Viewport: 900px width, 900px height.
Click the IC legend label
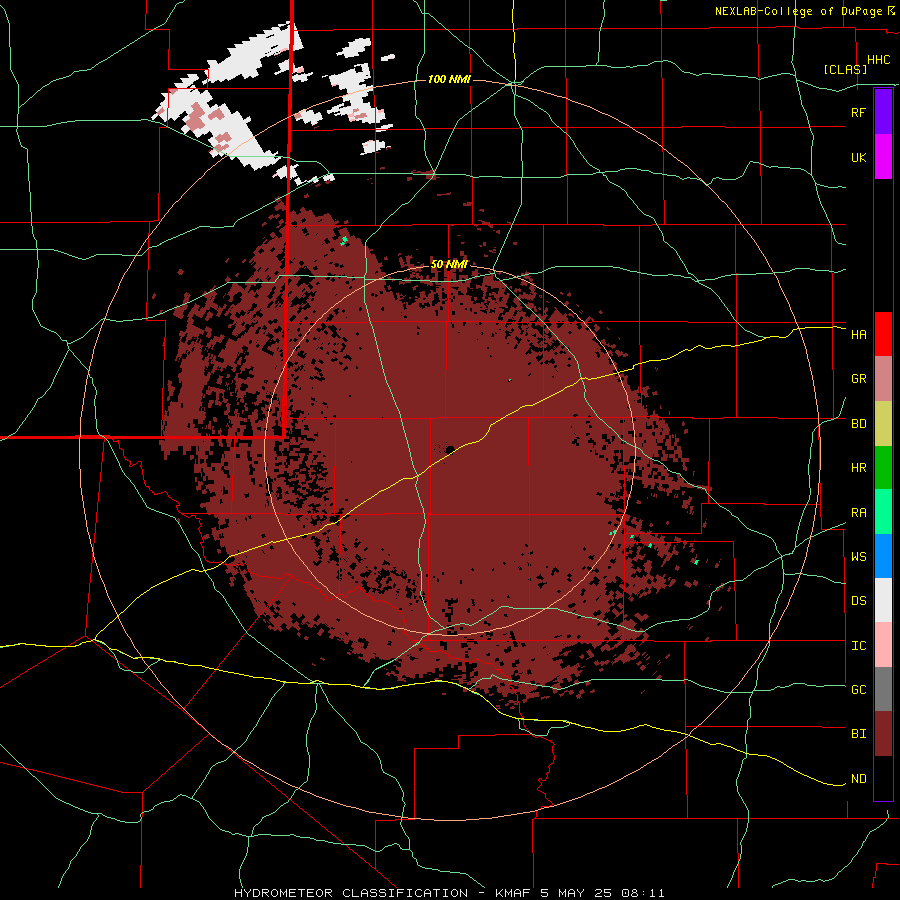[x=858, y=646]
